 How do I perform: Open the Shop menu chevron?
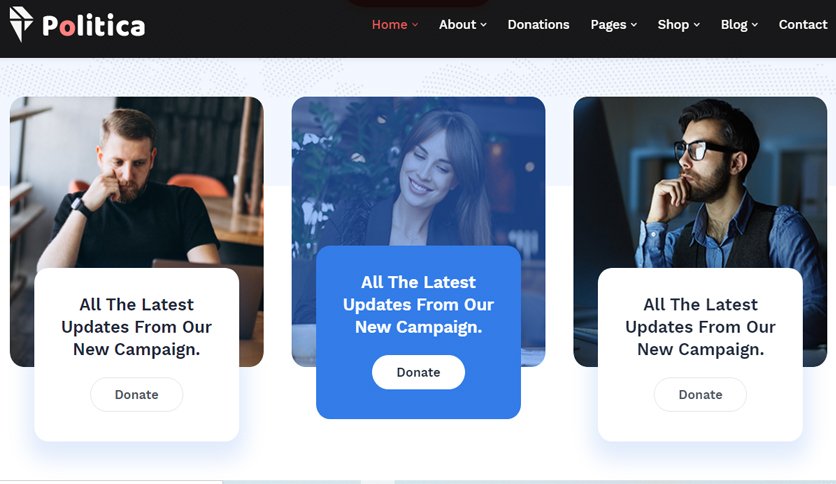(696, 25)
